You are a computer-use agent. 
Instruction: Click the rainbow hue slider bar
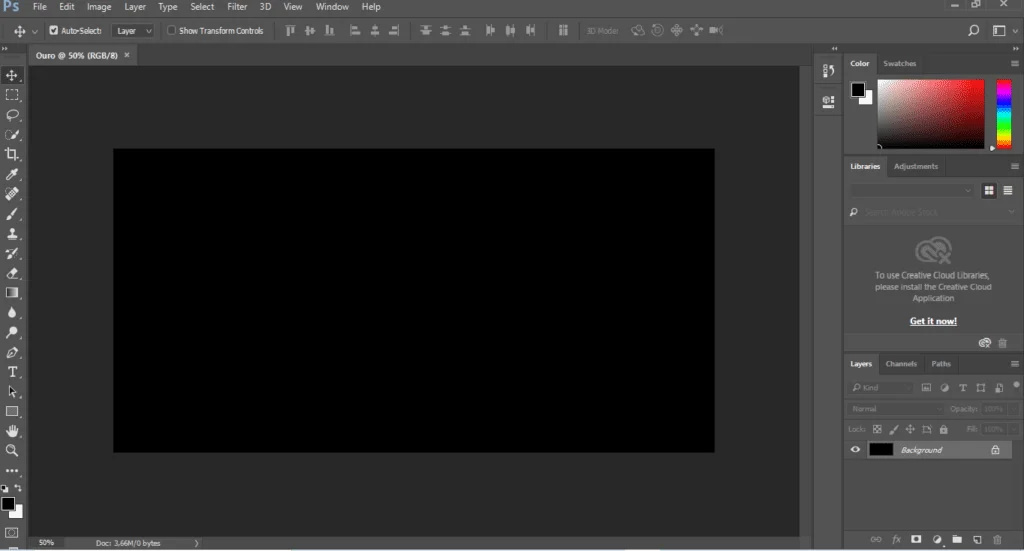pos(1003,114)
